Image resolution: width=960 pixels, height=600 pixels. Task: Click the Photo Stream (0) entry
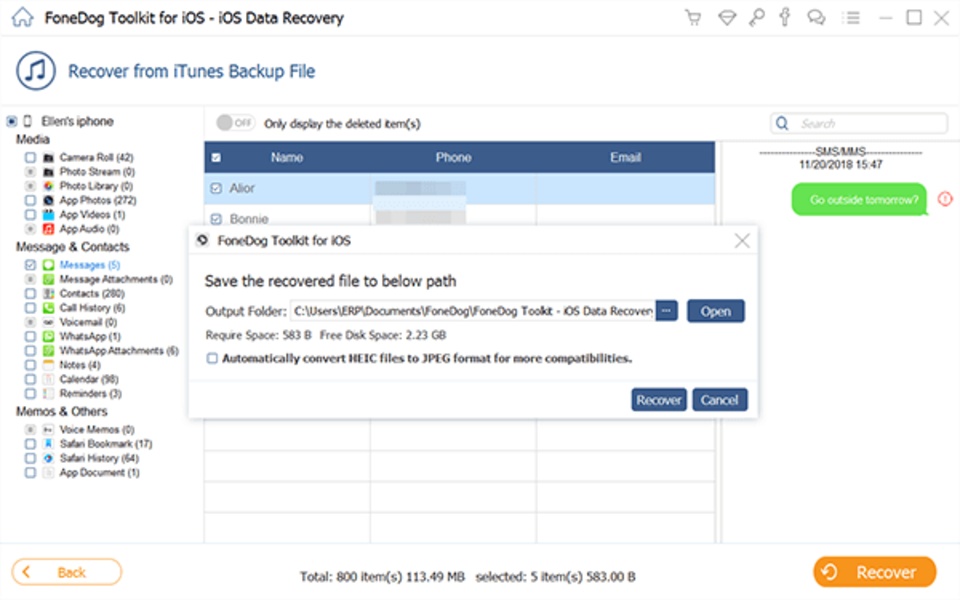(97, 171)
